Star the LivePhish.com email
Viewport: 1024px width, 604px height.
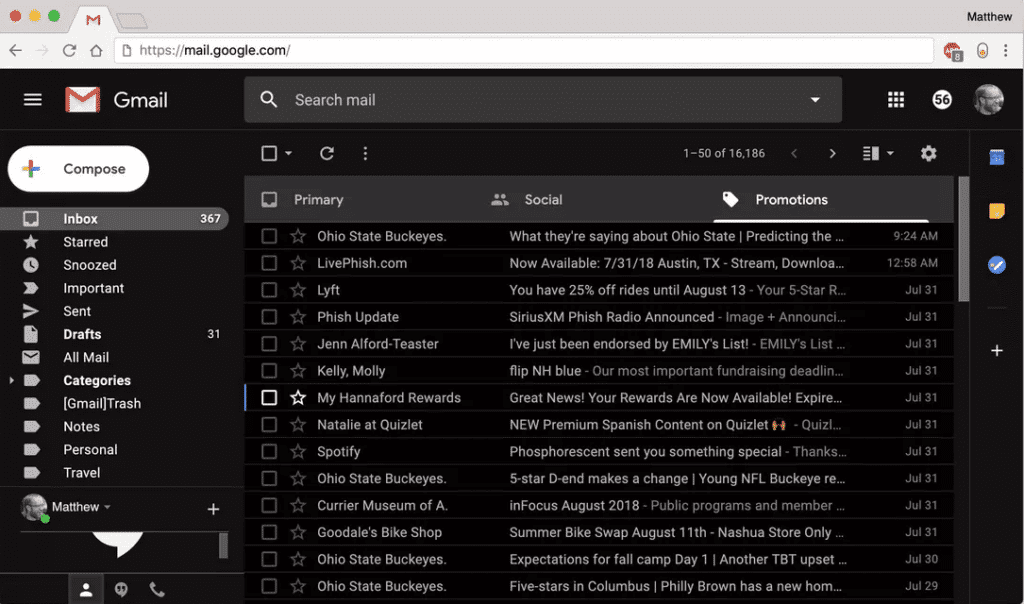coord(298,263)
